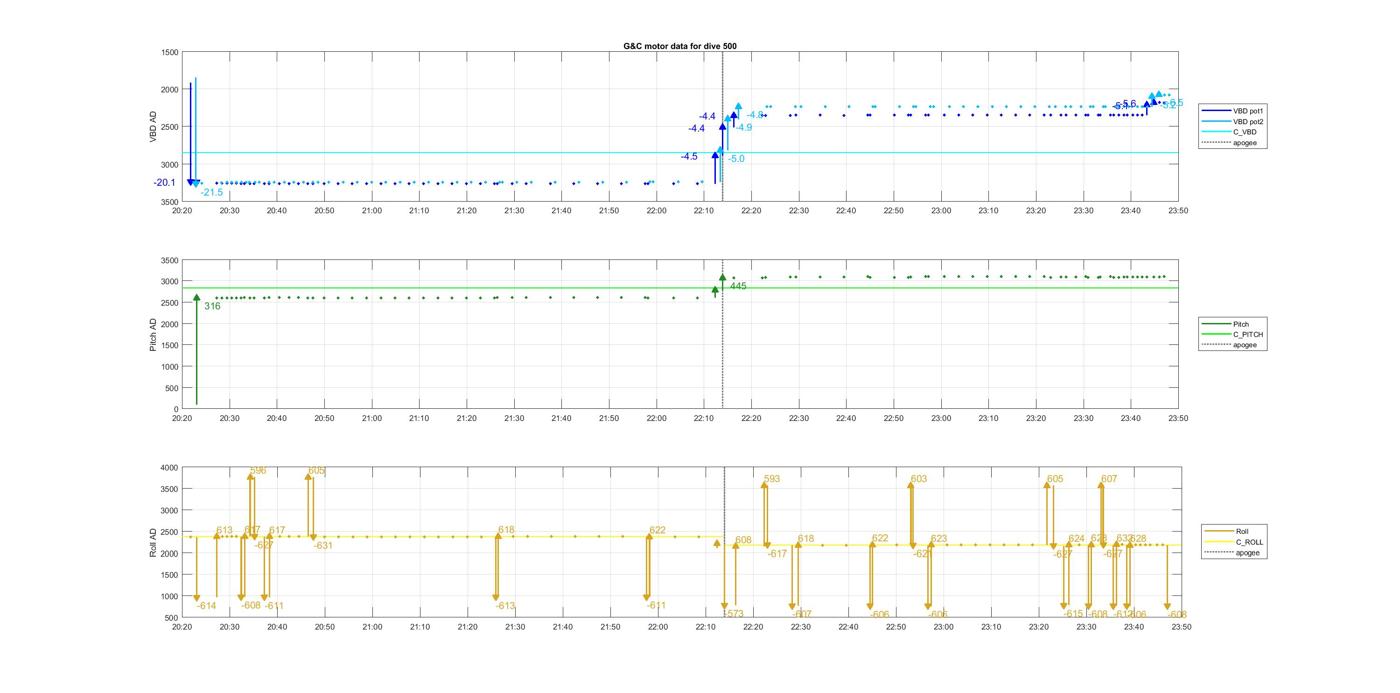
Task: Click the '624' roll data label
Action: coord(1076,539)
